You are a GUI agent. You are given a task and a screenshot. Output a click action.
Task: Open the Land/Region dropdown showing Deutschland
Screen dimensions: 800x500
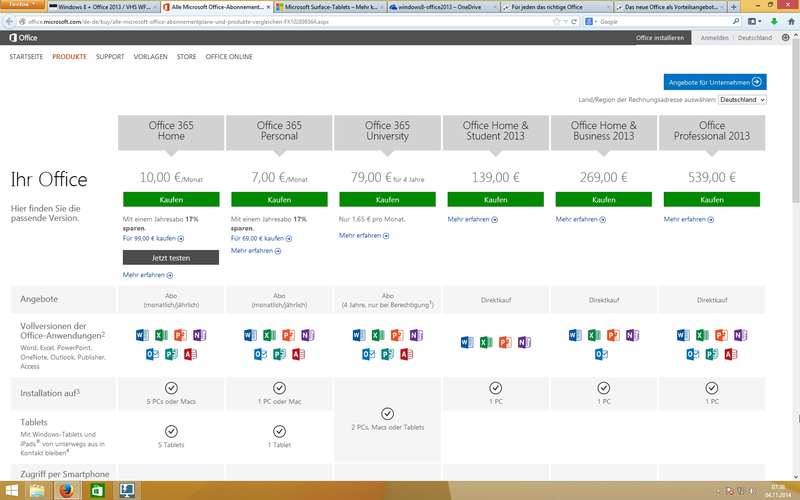pyautogui.click(x=742, y=100)
